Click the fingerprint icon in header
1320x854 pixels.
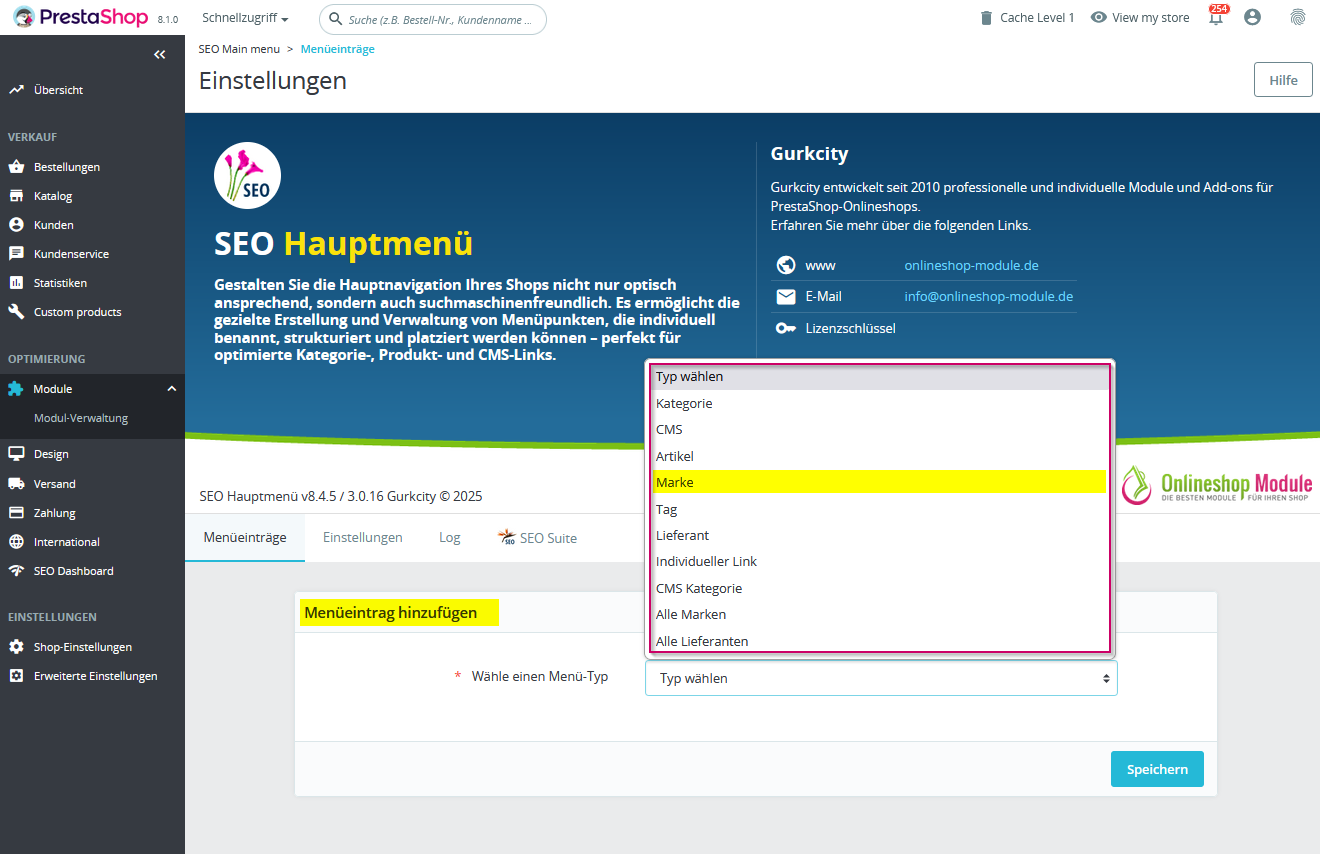(x=1298, y=17)
